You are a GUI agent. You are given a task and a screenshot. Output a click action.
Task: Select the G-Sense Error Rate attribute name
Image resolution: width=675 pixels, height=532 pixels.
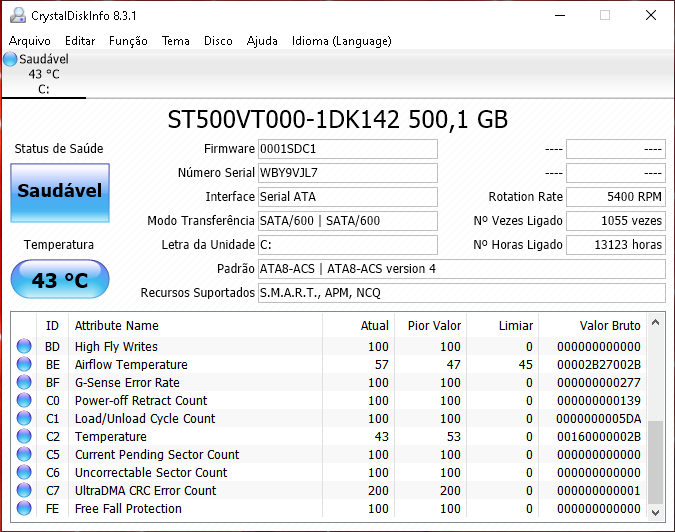[127, 383]
